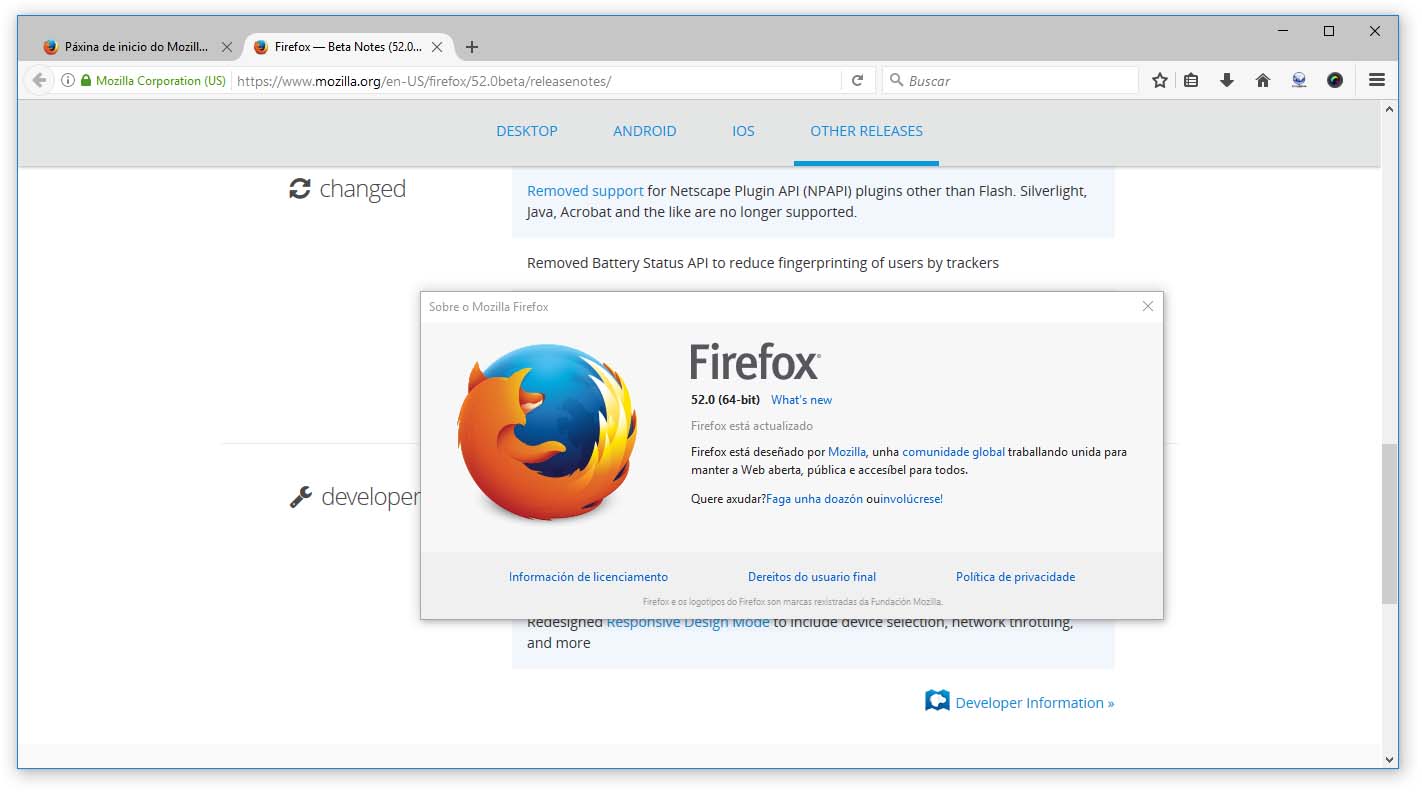The height and width of the screenshot is (795, 1422).
Task: Click the Firefox logo image in dialog
Action: (x=547, y=431)
